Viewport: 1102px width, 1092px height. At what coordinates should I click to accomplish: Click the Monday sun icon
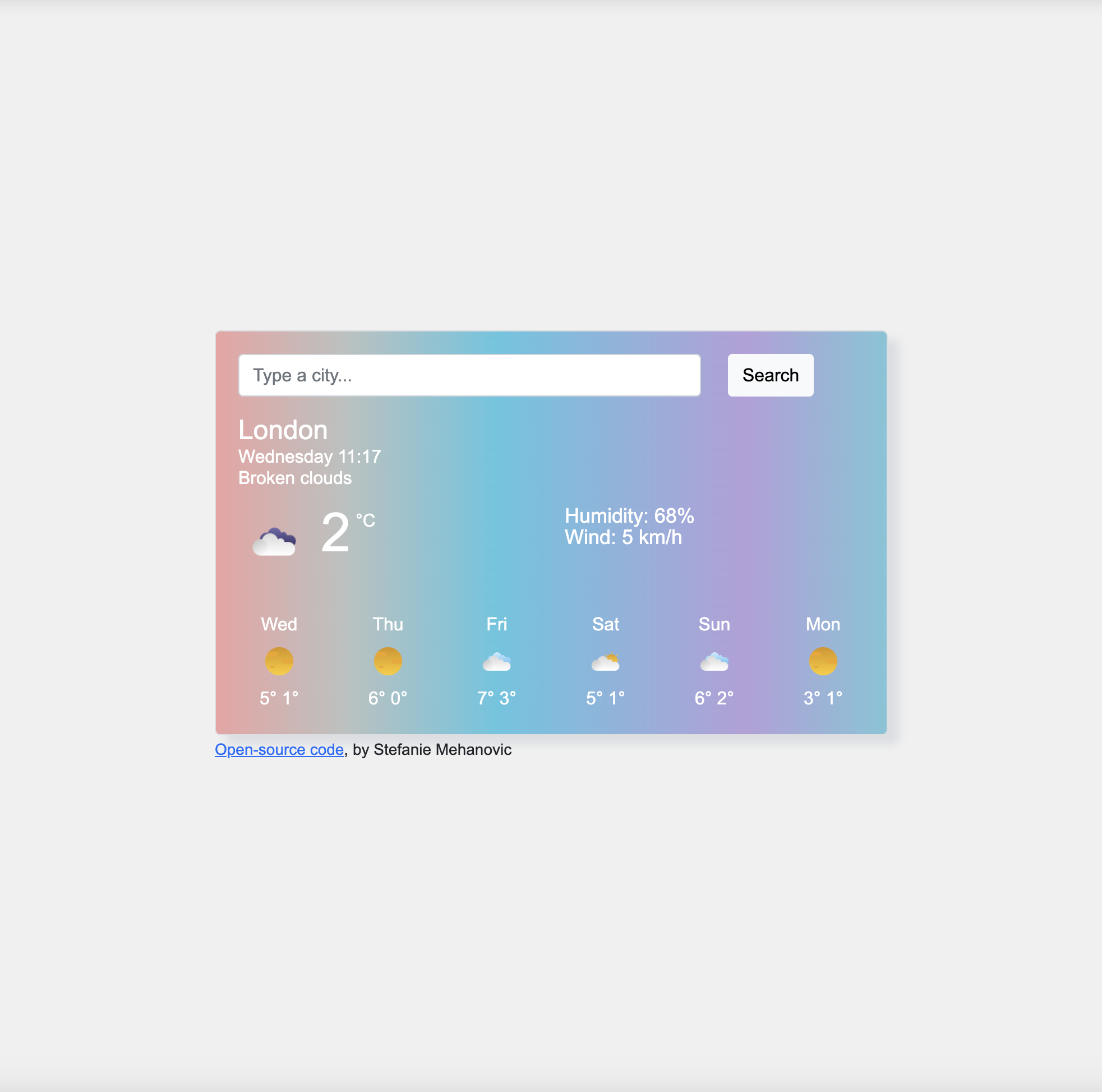[823, 662]
